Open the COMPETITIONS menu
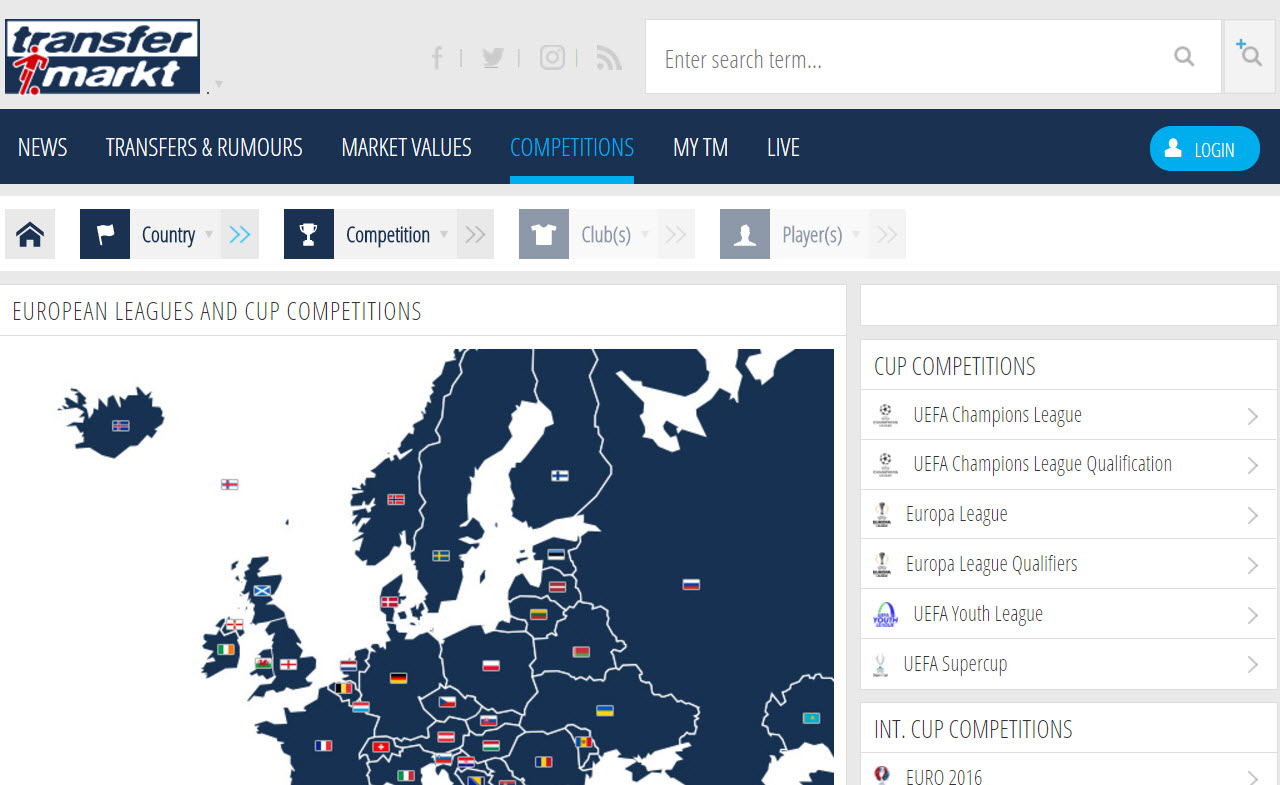 click(572, 147)
